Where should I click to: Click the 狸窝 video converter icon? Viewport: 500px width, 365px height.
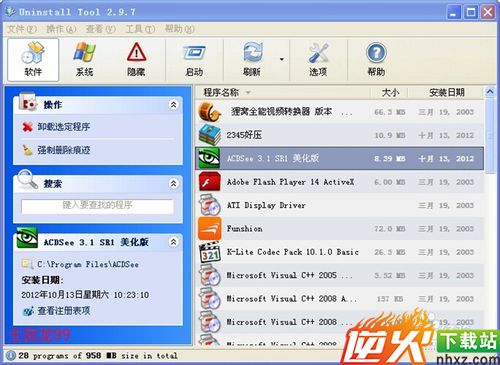[x=210, y=112]
